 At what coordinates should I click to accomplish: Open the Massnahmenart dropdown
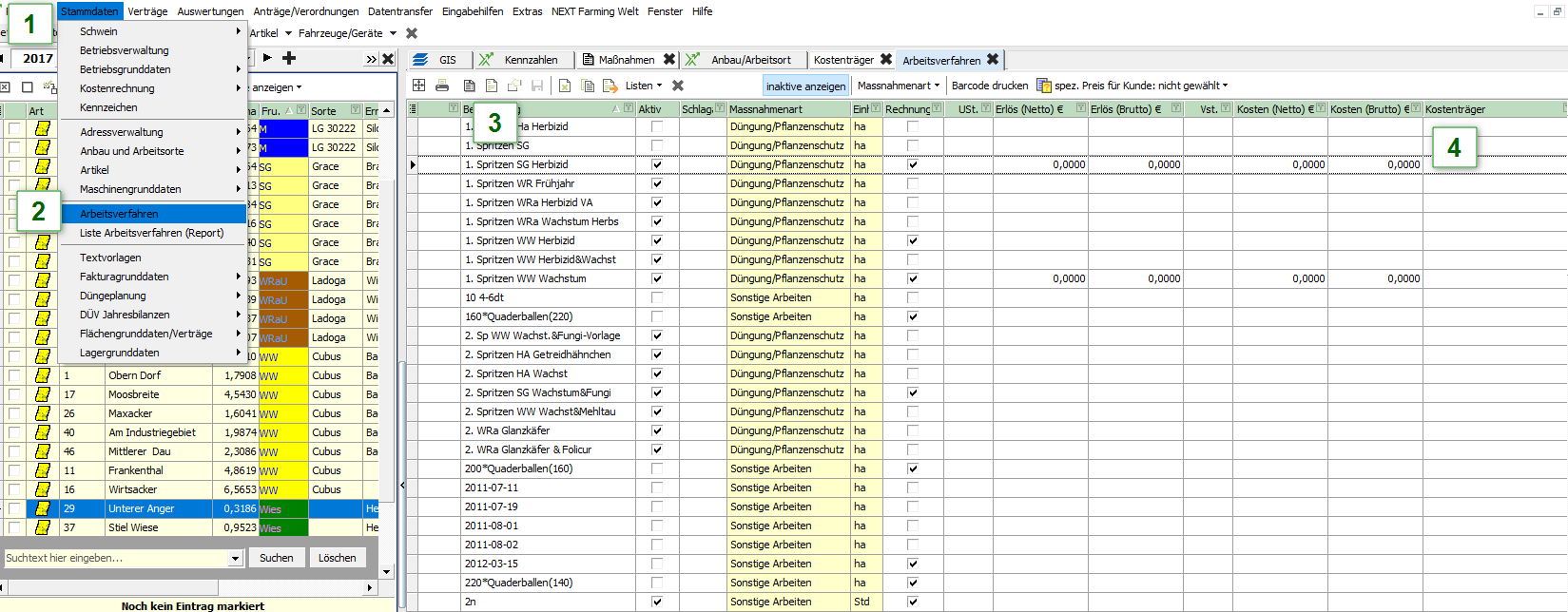pos(898,86)
